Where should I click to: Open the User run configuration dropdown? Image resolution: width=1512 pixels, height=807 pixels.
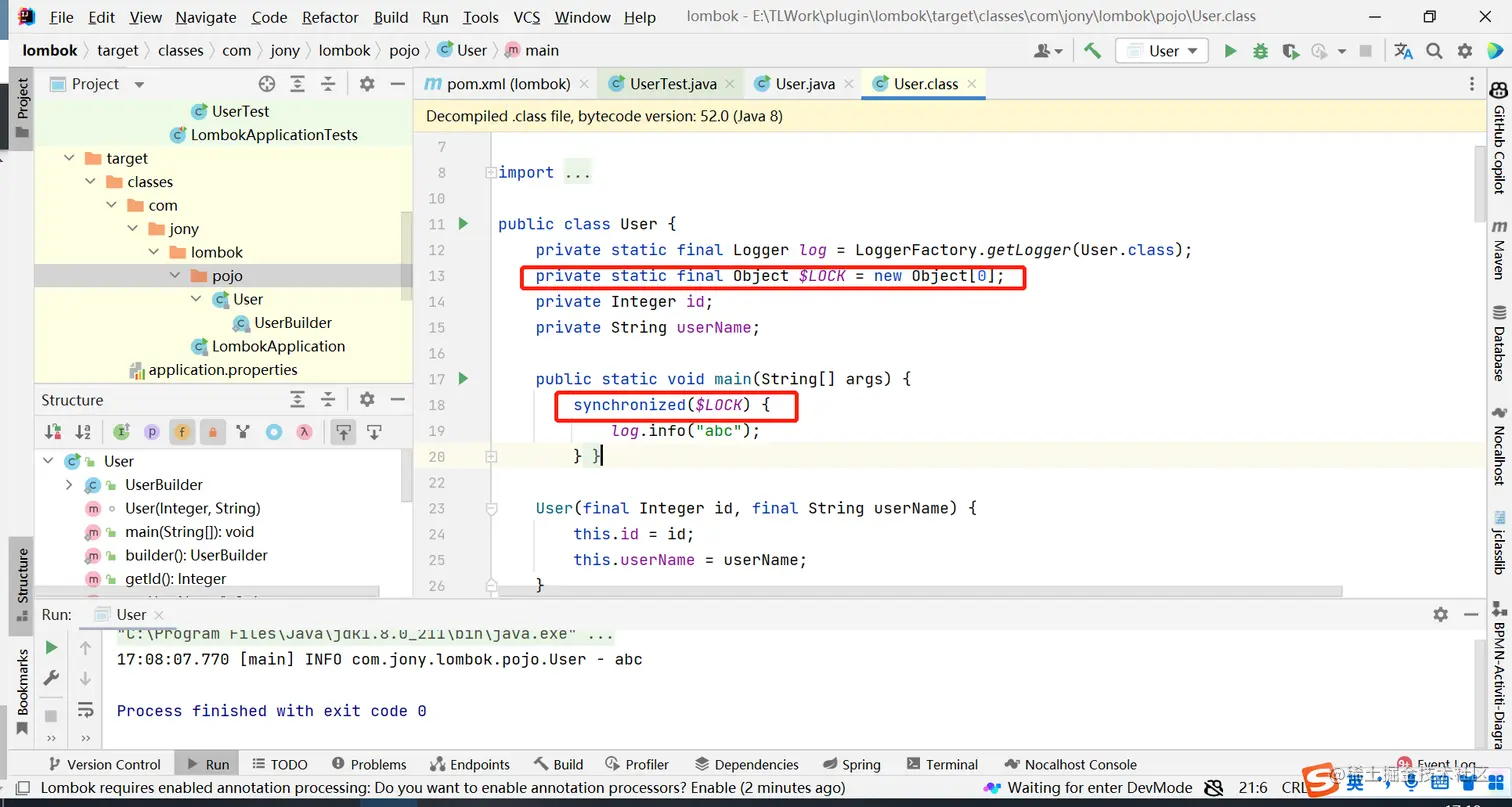pyautogui.click(x=1162, y=51)
